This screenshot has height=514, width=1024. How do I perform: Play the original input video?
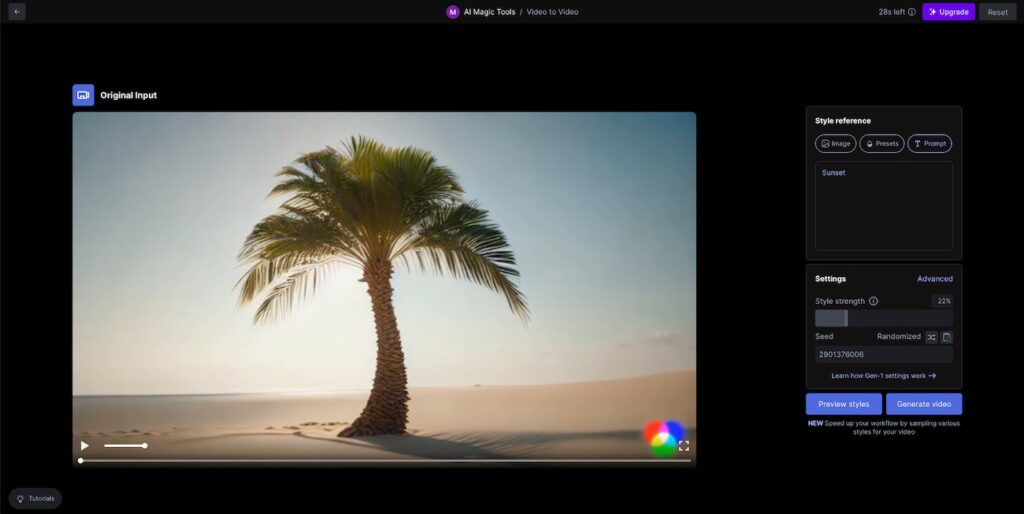[84, 445]
